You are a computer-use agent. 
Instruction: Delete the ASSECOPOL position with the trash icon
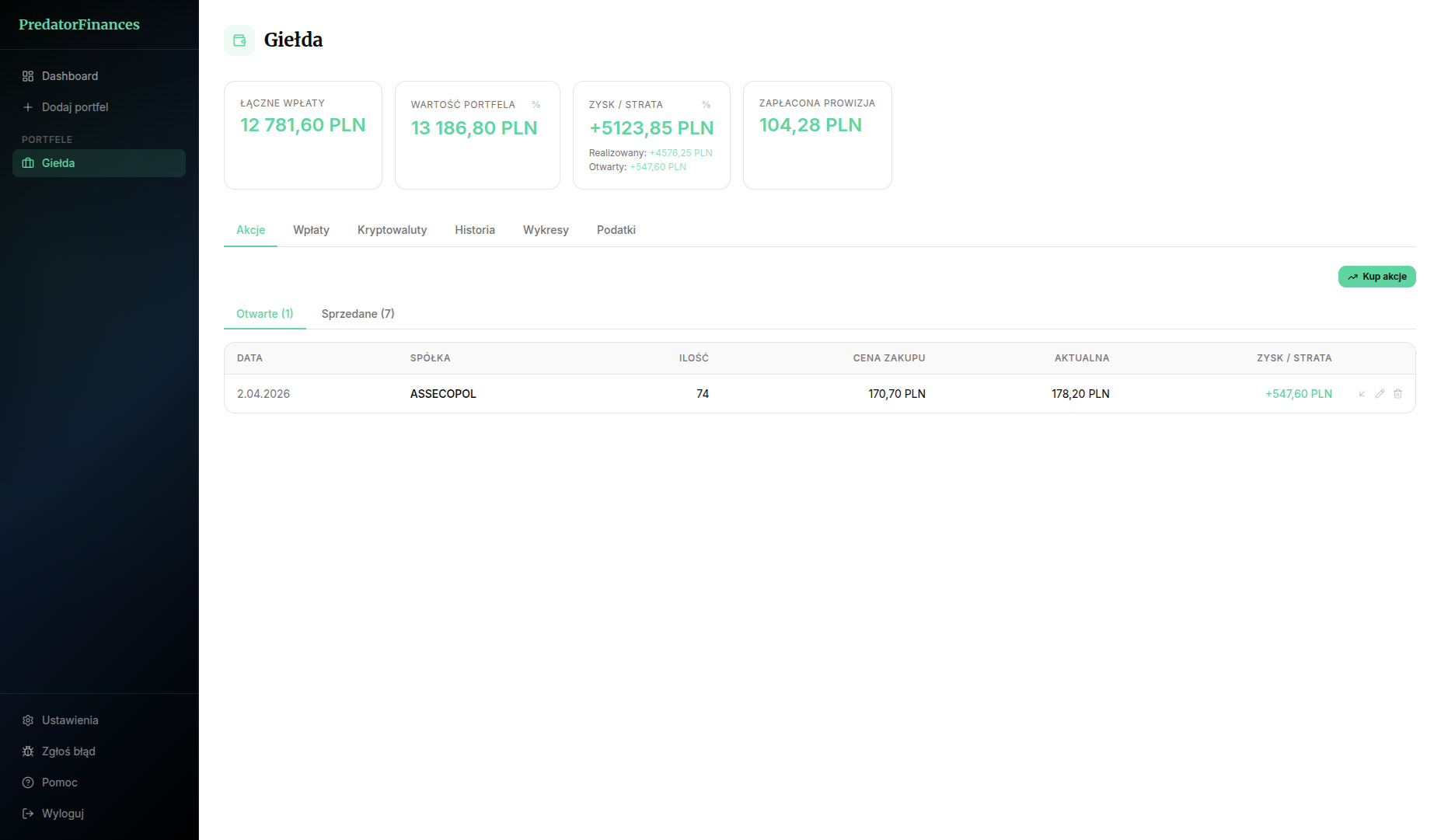[1397, 394]
